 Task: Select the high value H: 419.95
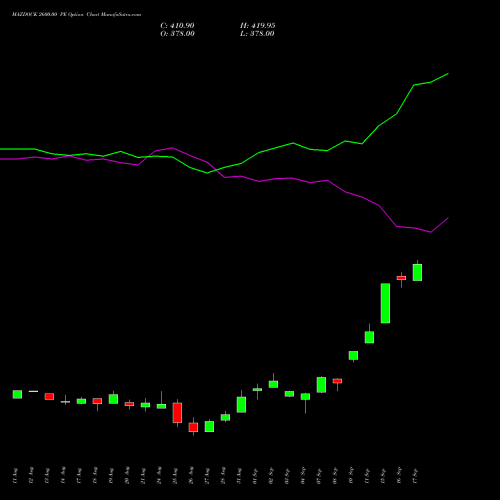pos(258,26)
